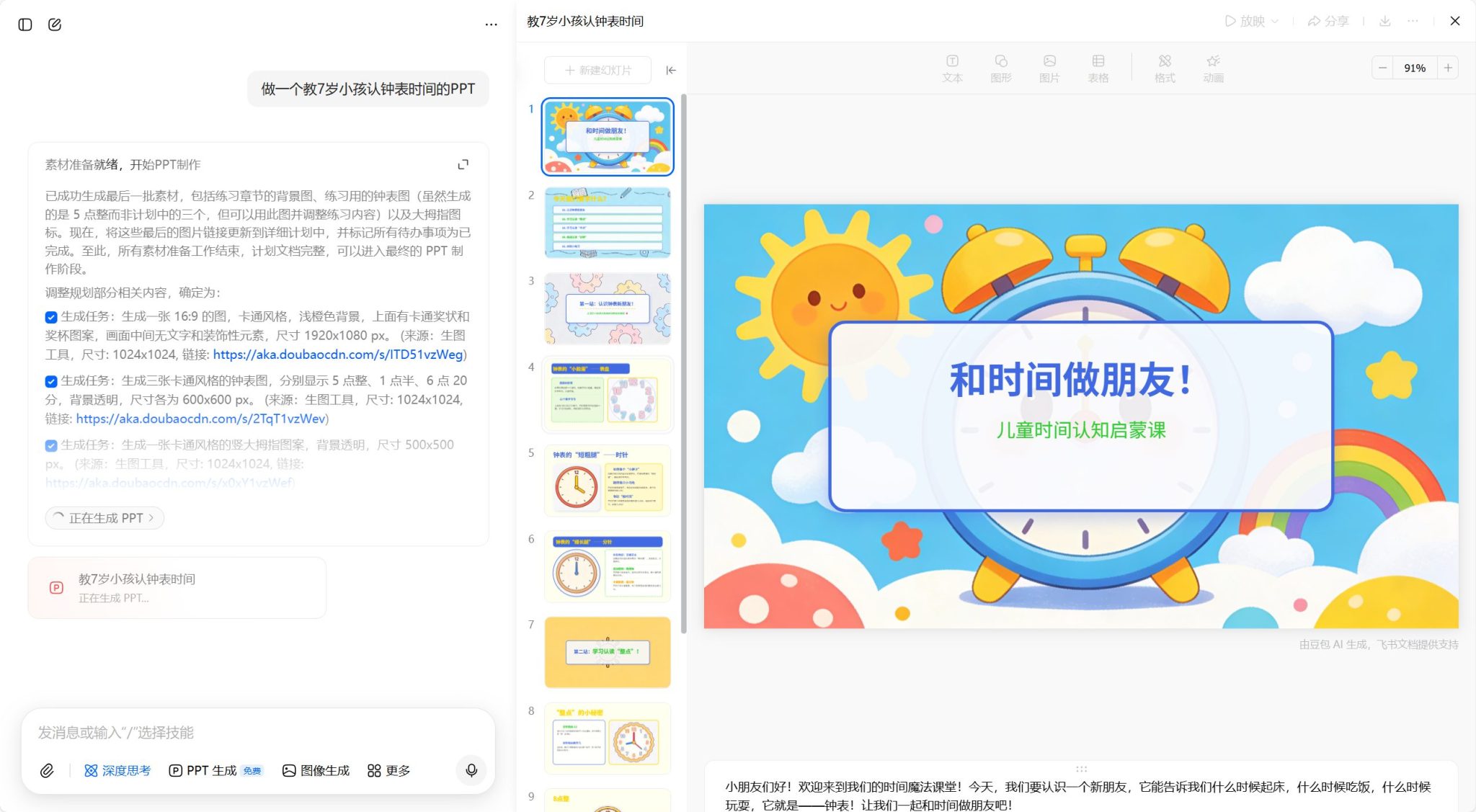Insert a table with the 表格 icon

click(1098, 68)
